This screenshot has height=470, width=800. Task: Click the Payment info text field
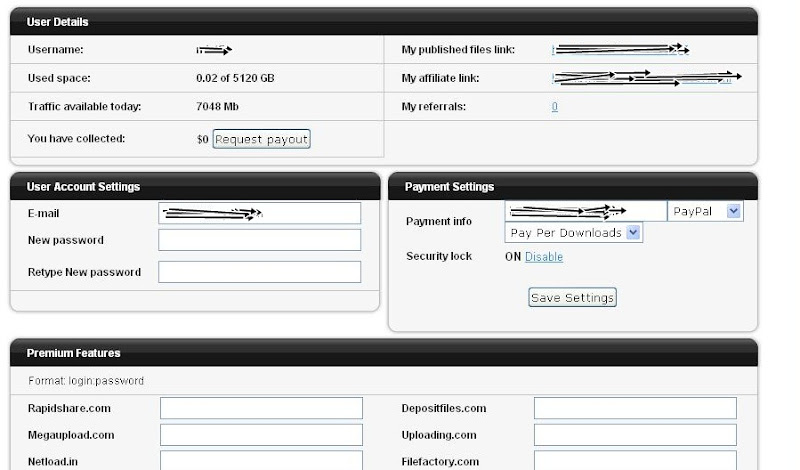[586, 211]
